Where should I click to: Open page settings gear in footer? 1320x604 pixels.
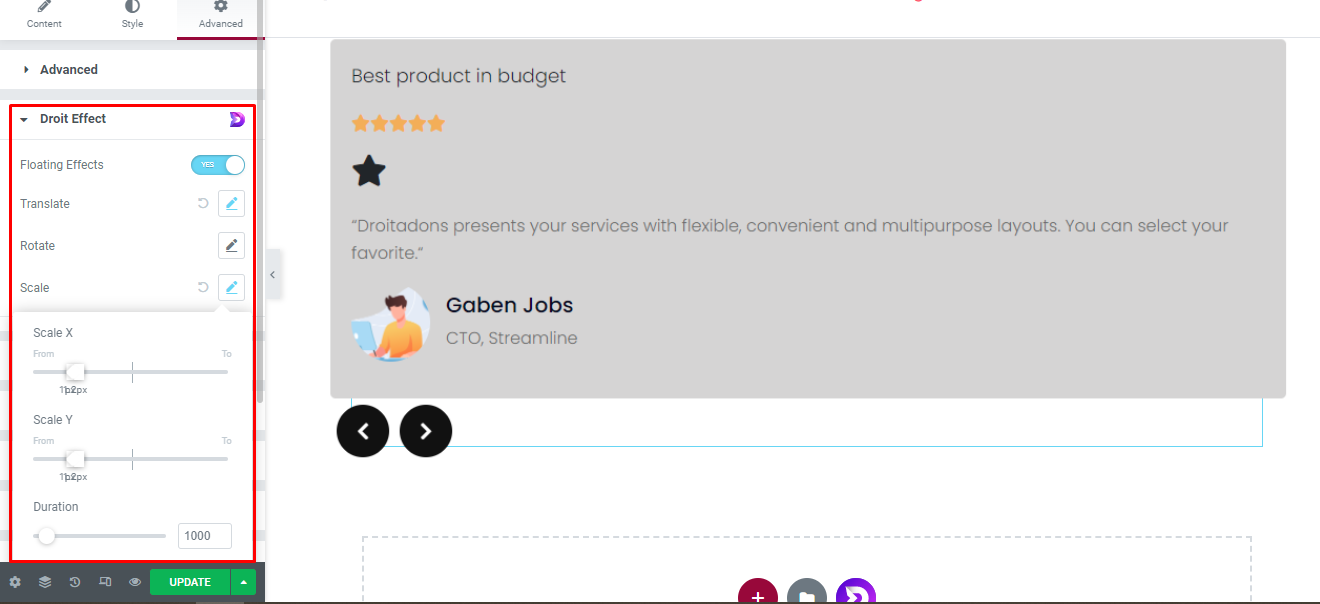(15, 582)
